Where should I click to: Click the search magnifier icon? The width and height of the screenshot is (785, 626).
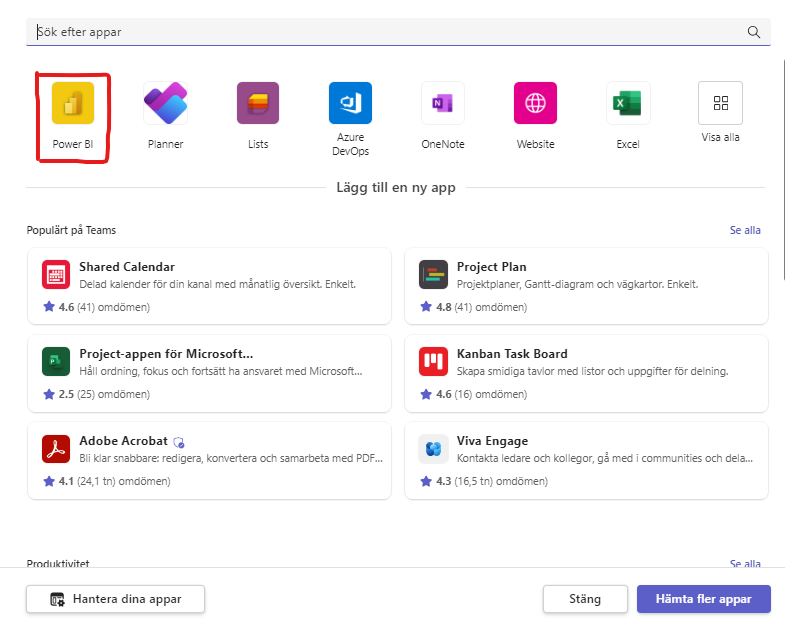(754, 32)
